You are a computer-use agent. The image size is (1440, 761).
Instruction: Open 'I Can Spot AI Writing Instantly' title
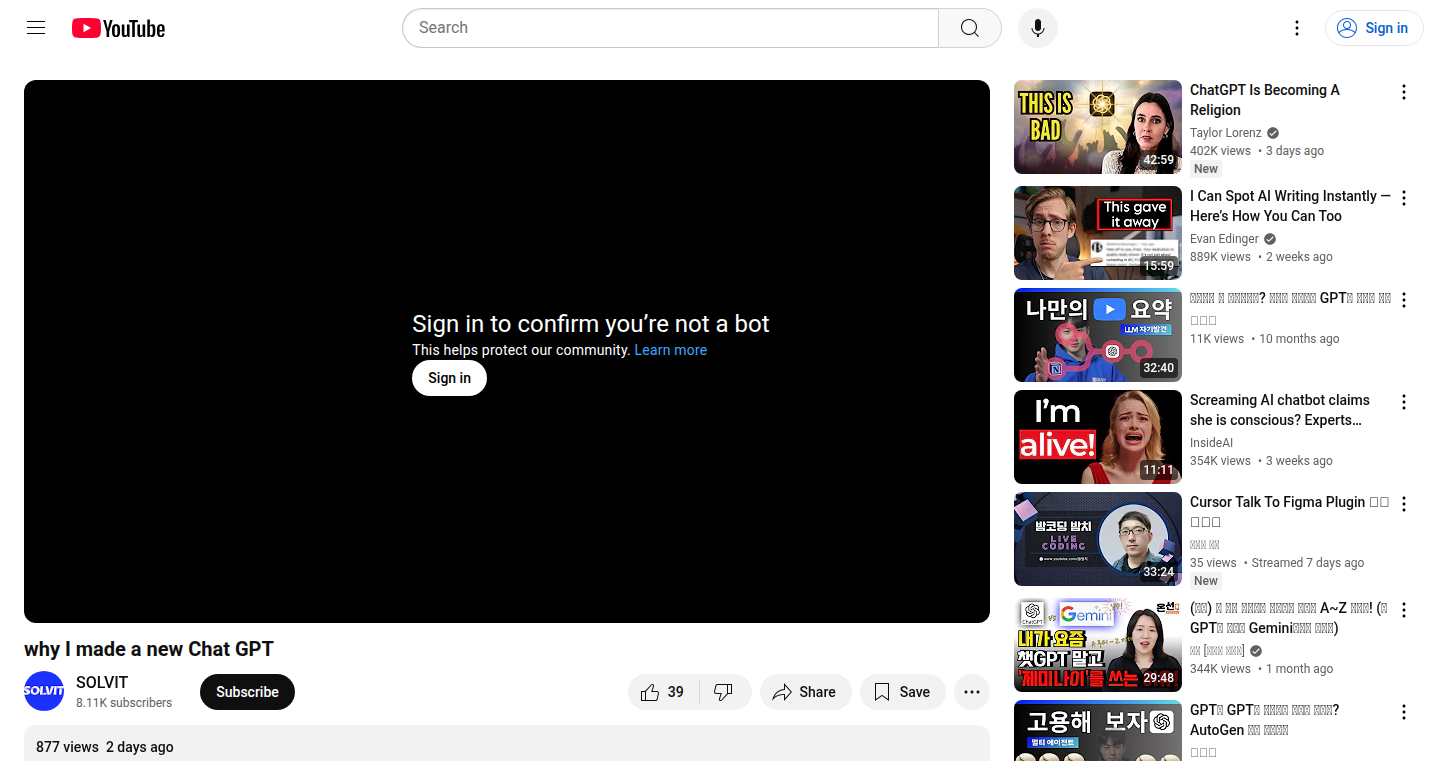tap(1290, 206)
